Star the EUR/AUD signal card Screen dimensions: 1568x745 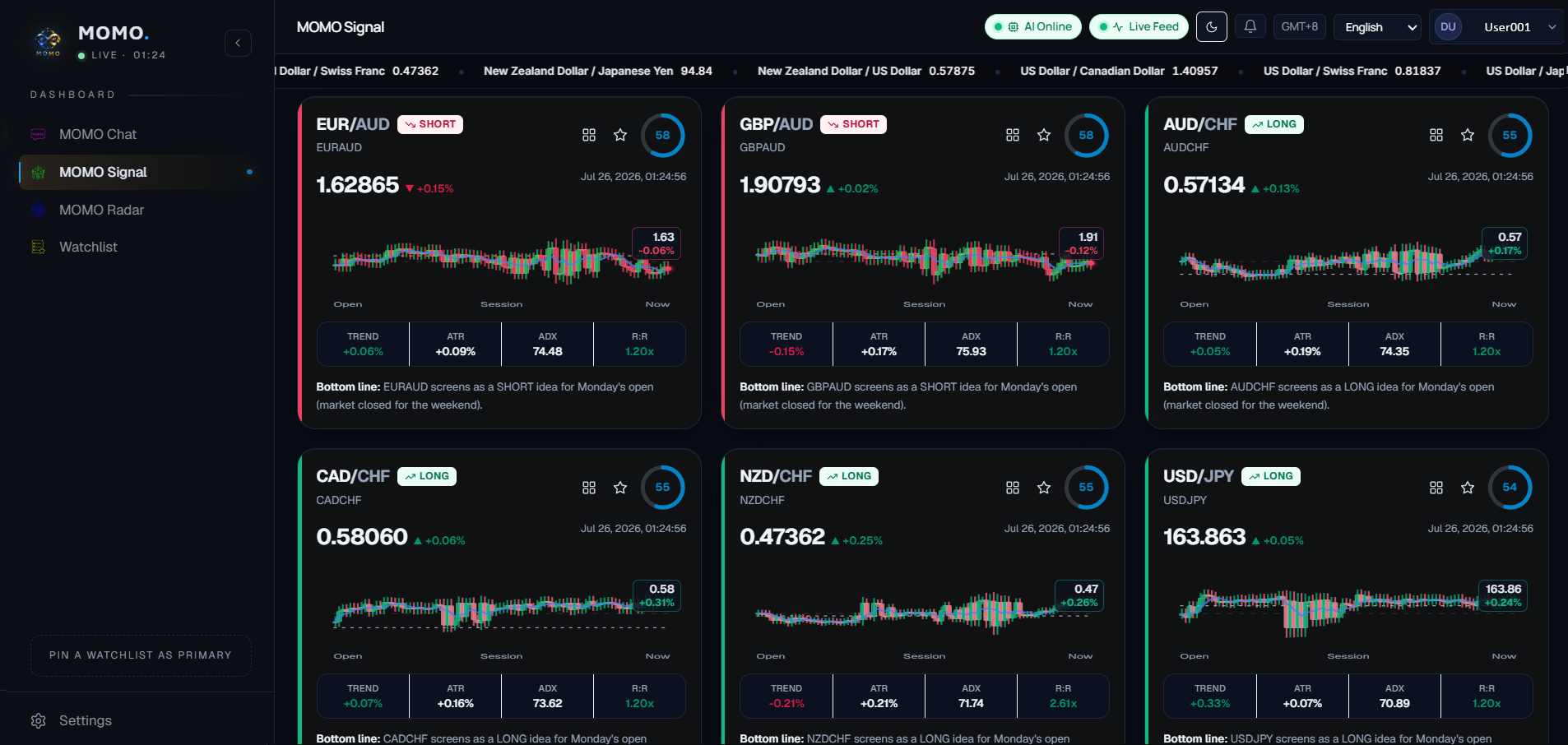(620, 135)
